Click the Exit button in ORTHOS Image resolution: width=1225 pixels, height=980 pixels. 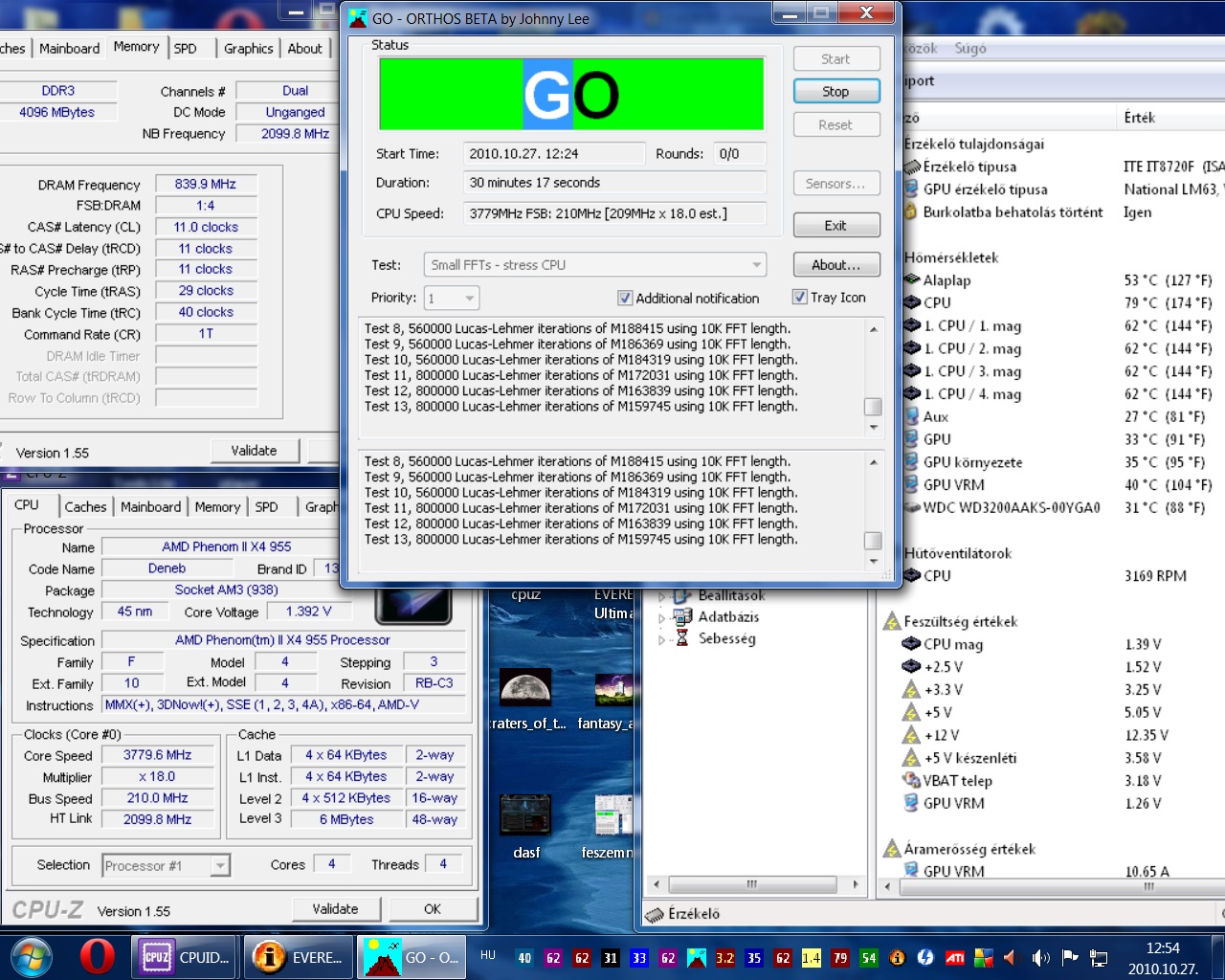pos(835,225)
